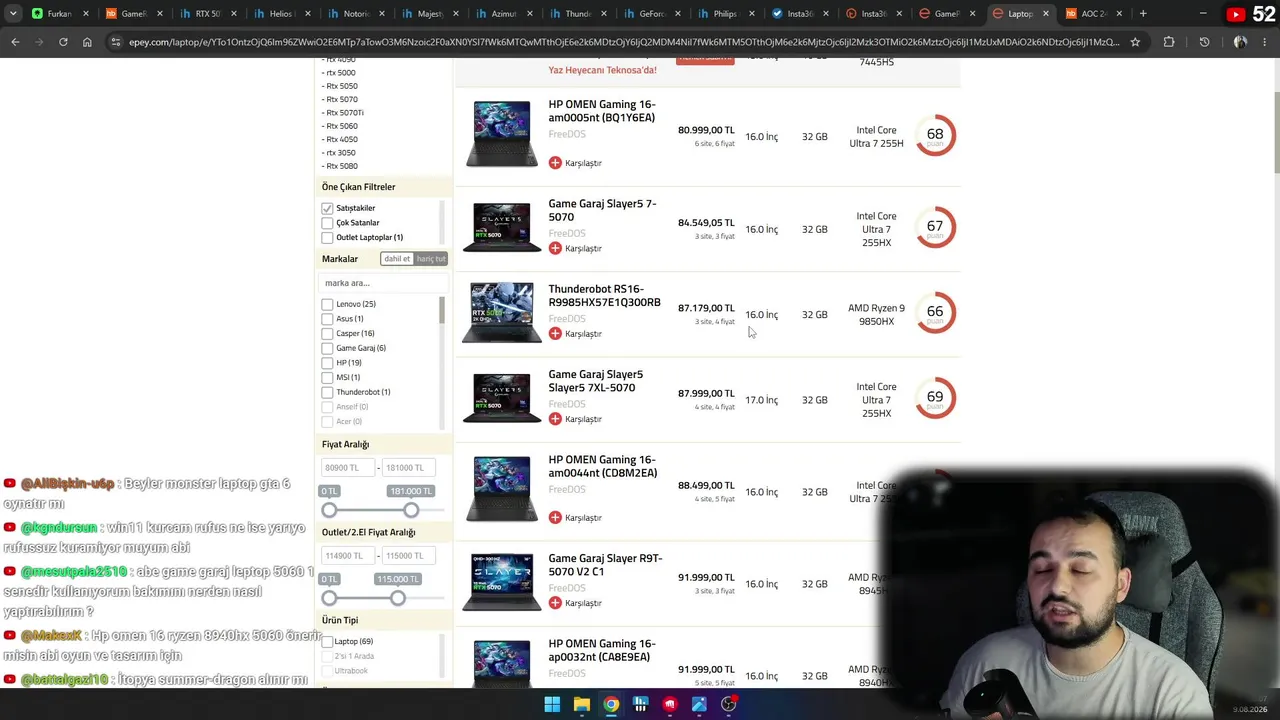The image size is (1280, 720).
Task: Filter by Lenovo (25) brand
Action: coord(327,304)
